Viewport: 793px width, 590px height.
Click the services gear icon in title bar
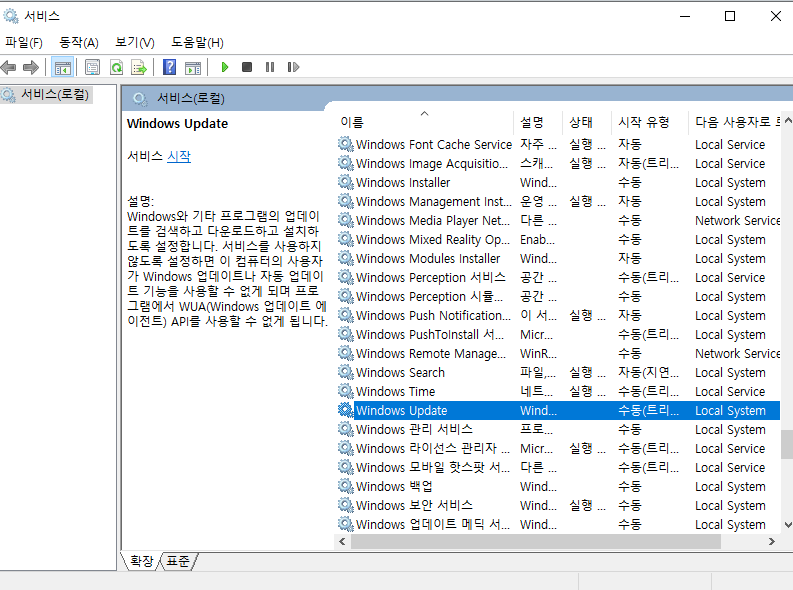[x=11, y=16]
